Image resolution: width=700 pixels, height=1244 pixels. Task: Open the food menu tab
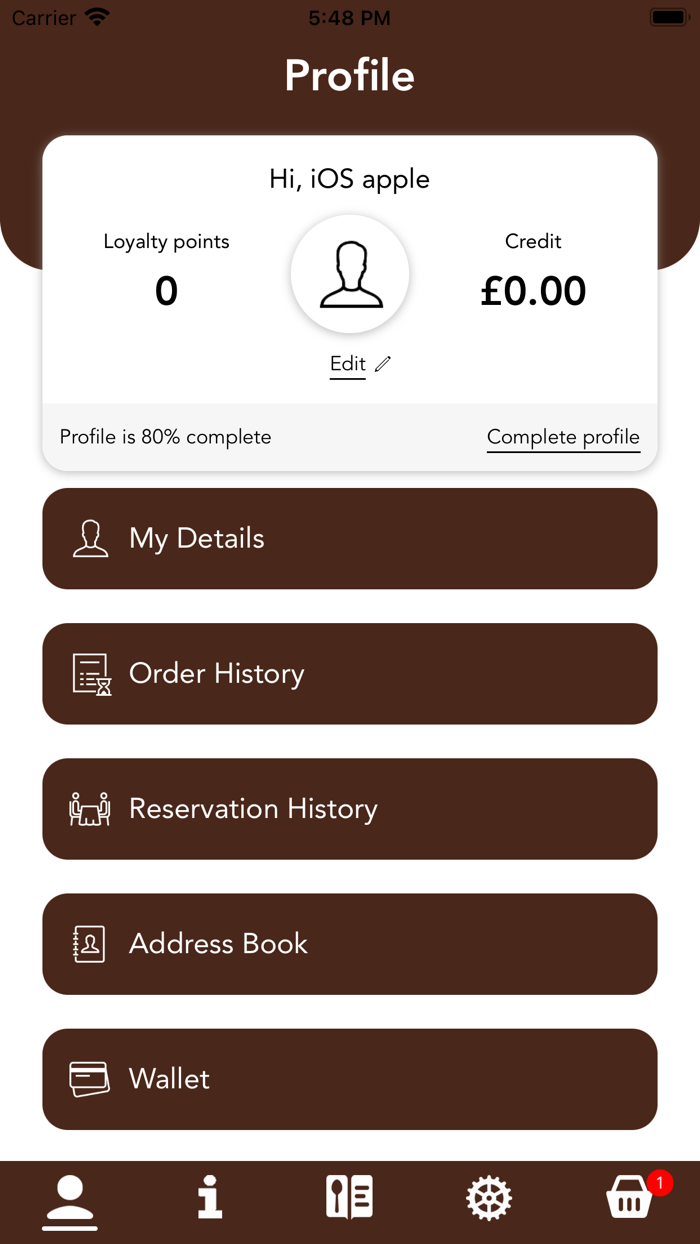350,1197
